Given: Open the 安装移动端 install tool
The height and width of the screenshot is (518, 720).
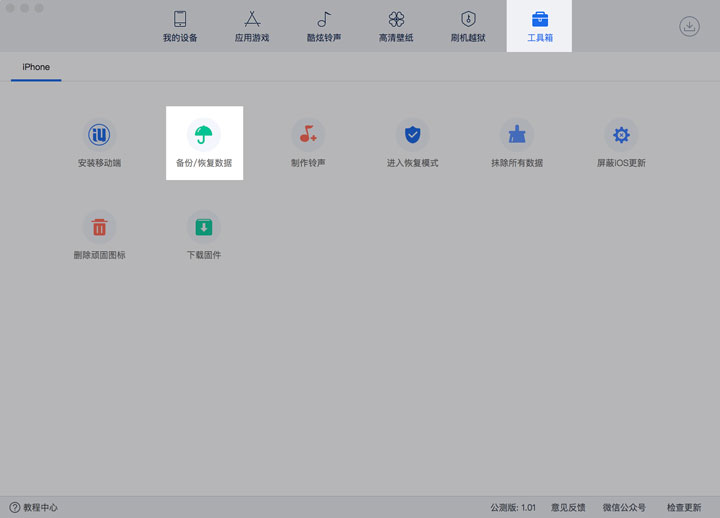Looking at the screenshot, I should pos(99,136).
